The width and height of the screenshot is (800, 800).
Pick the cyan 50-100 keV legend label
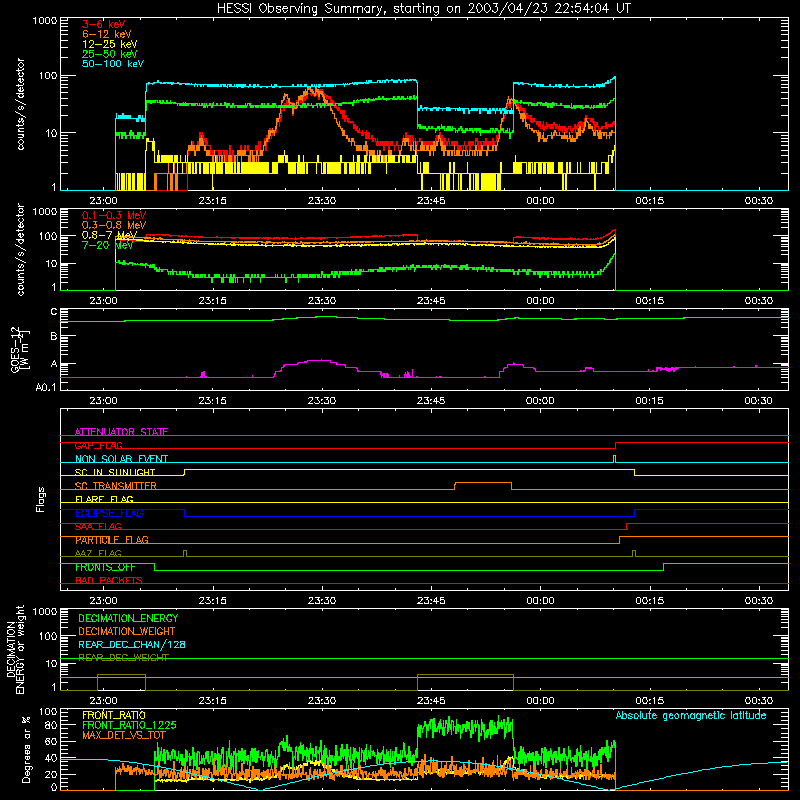113,64
